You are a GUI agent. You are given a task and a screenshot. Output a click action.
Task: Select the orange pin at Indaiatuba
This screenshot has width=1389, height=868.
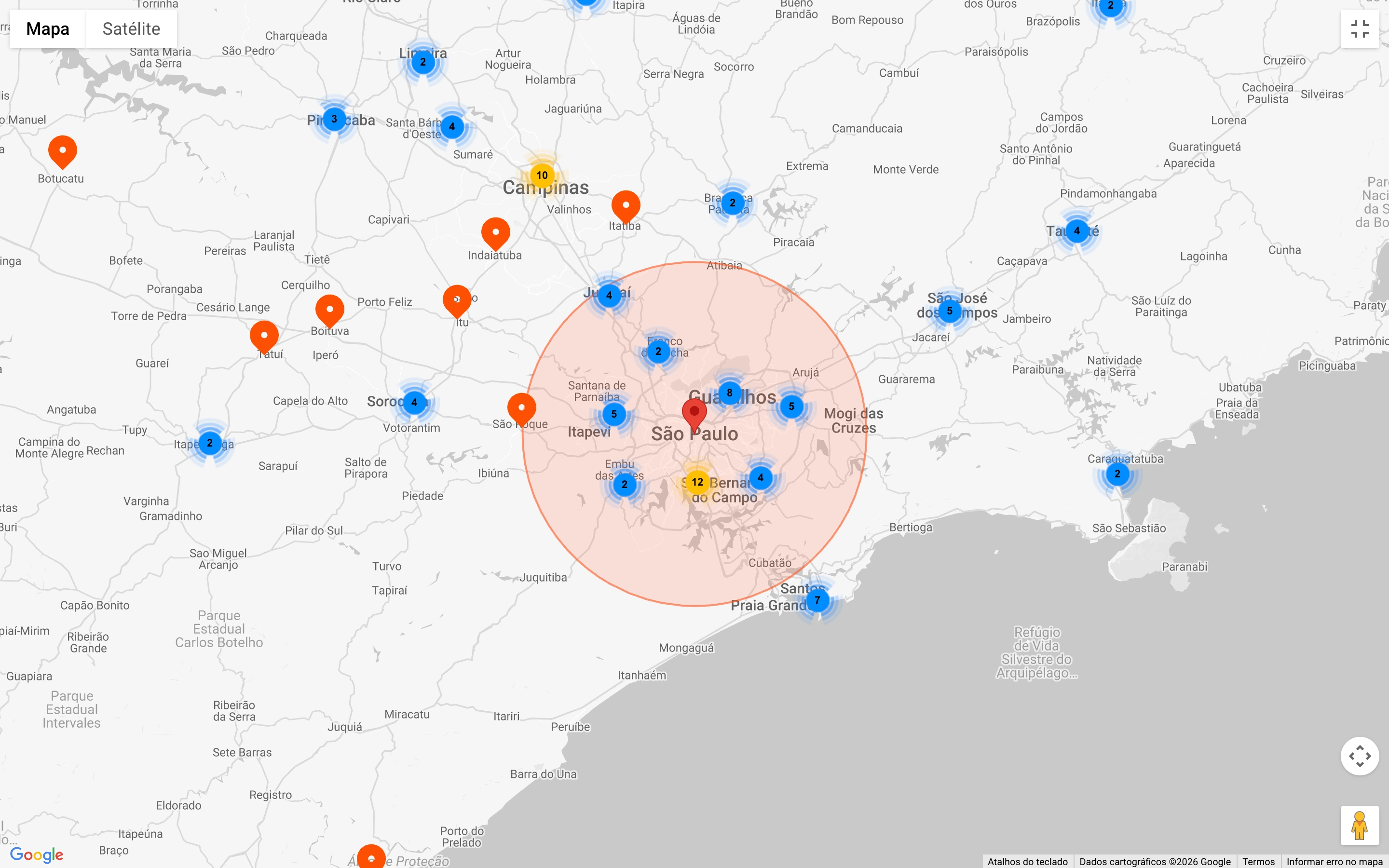pyautogui.click(x=495, y=234)
